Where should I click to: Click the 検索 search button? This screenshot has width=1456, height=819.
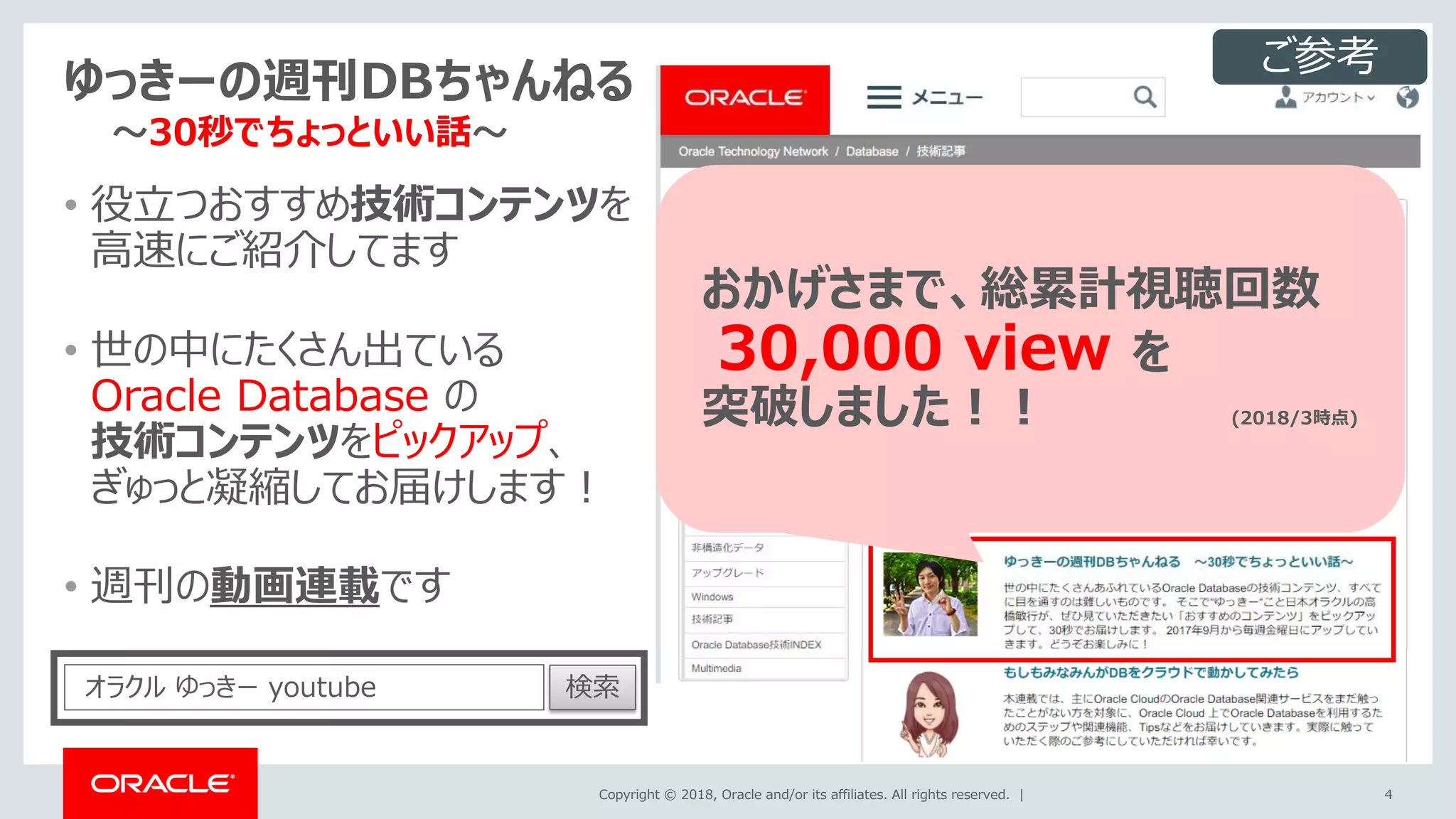tap(592, 687)
